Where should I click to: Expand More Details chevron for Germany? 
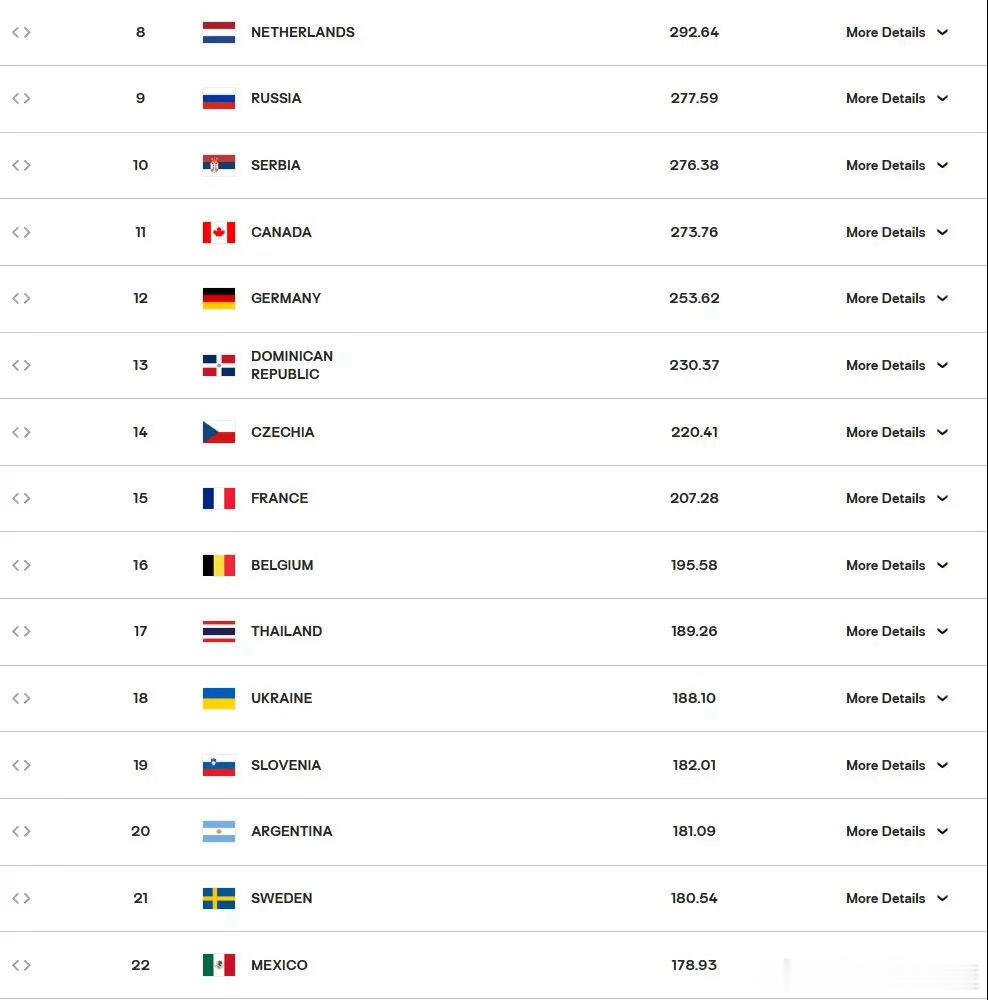942,298
